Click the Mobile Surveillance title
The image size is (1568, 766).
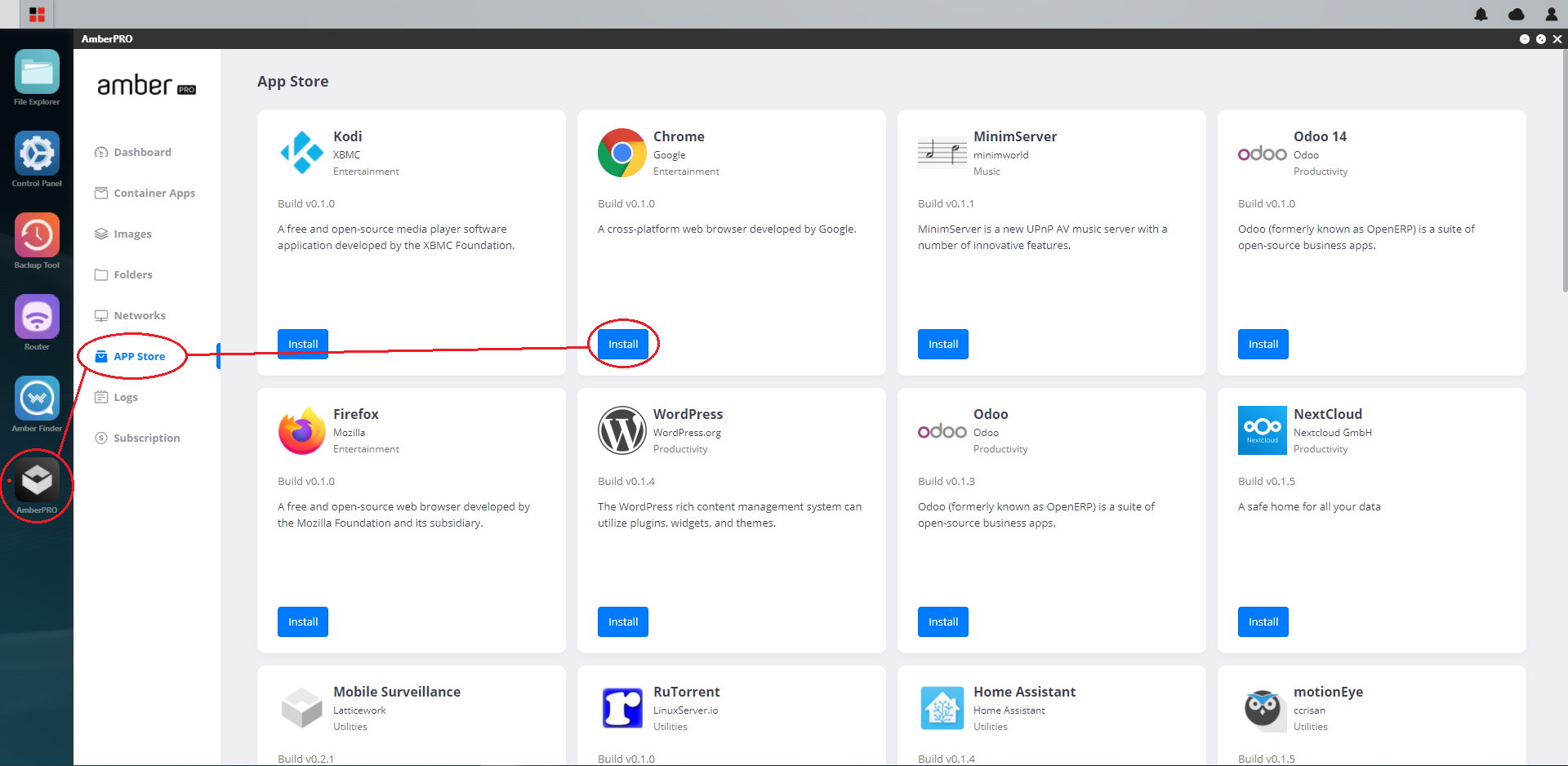397,692
